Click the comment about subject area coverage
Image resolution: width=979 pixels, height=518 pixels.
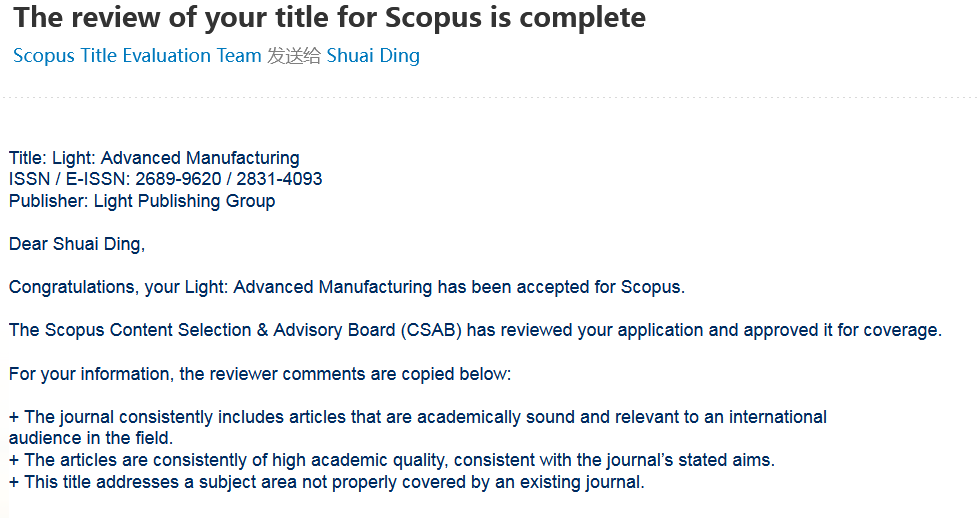tap(327, 482)
